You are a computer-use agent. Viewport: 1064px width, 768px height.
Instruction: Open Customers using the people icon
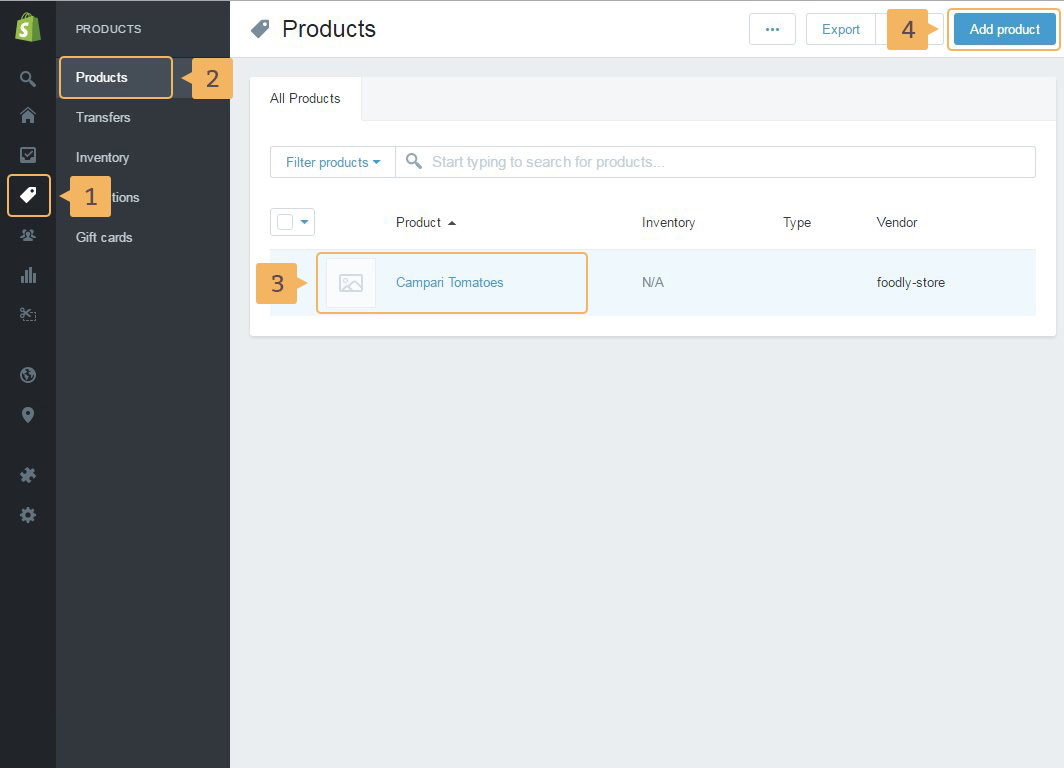coord(28,235)
